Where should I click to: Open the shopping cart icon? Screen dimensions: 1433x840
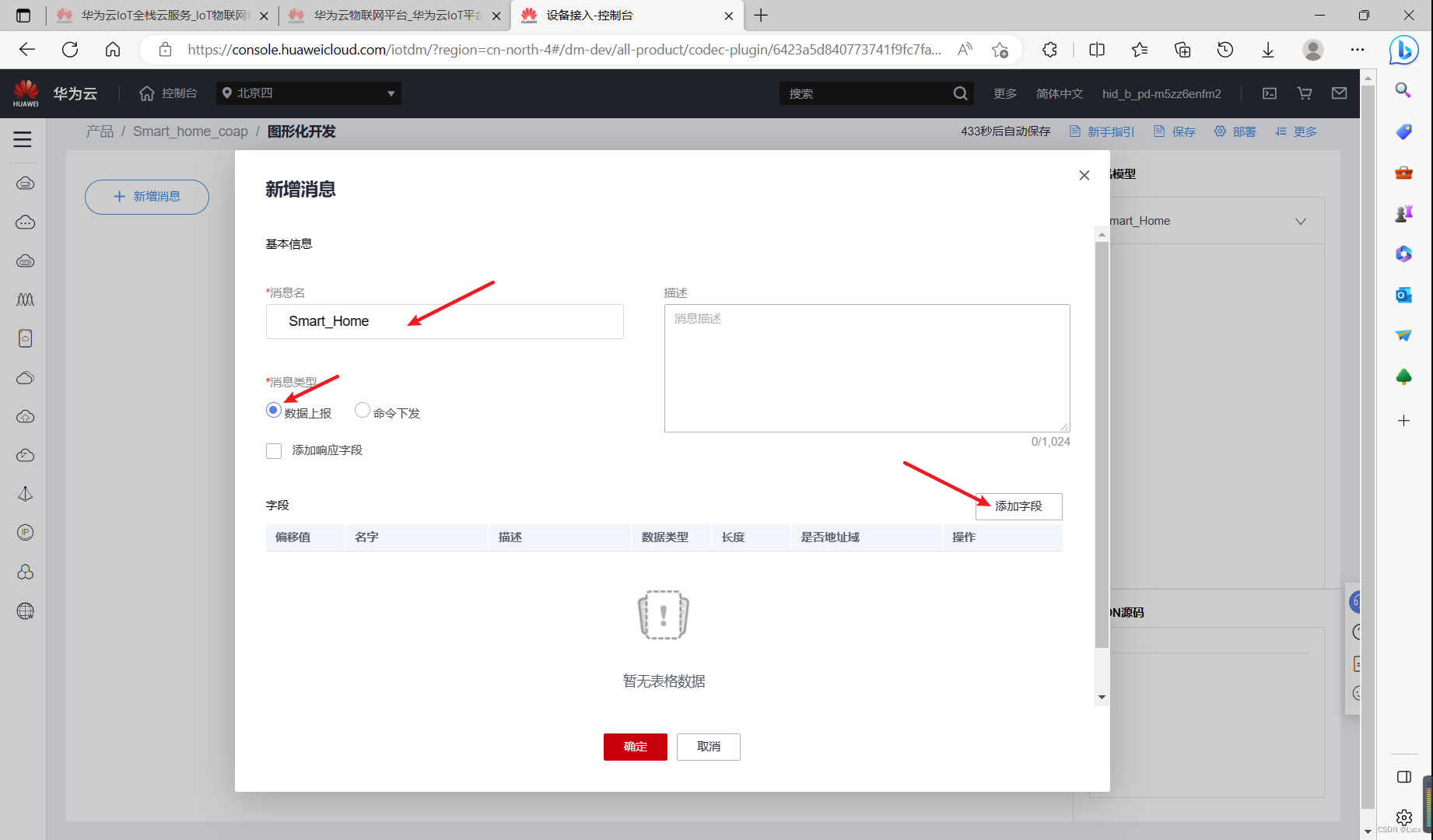tap(1305, 93)
